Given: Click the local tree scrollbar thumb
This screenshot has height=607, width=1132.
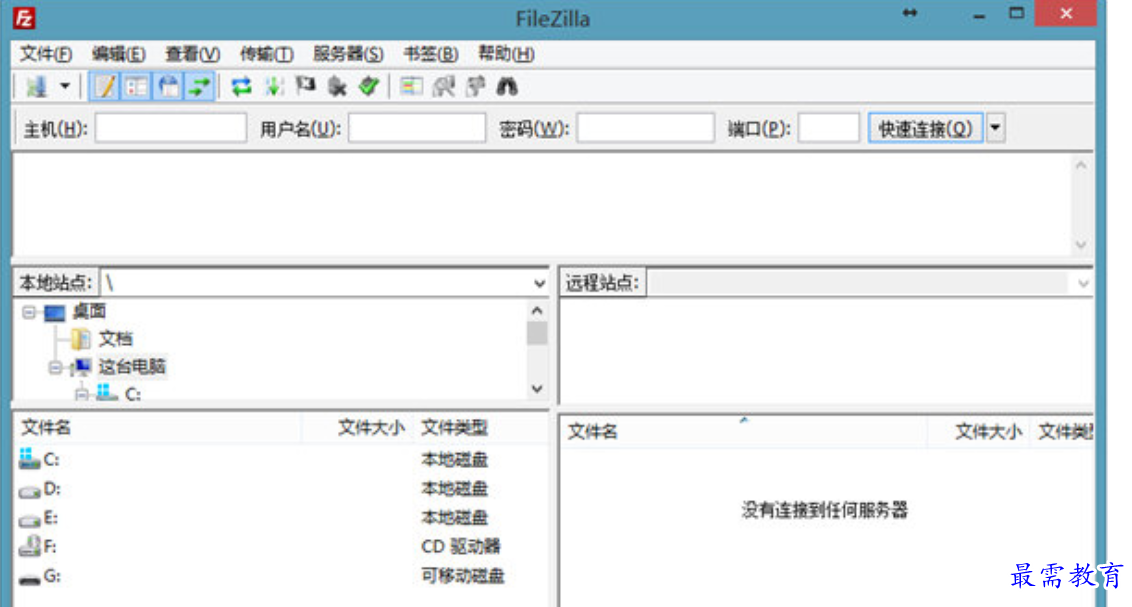Looking at the screenshot, I should coord(536,333).
